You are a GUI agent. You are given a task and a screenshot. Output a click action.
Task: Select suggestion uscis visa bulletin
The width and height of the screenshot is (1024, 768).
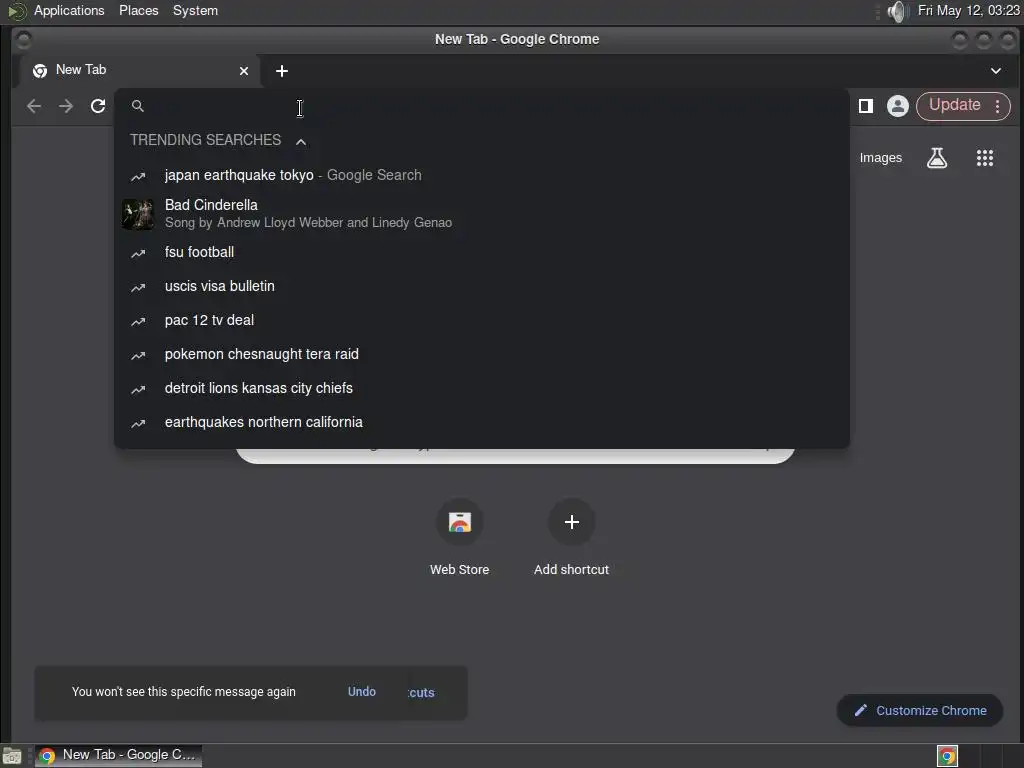(482, 286)
